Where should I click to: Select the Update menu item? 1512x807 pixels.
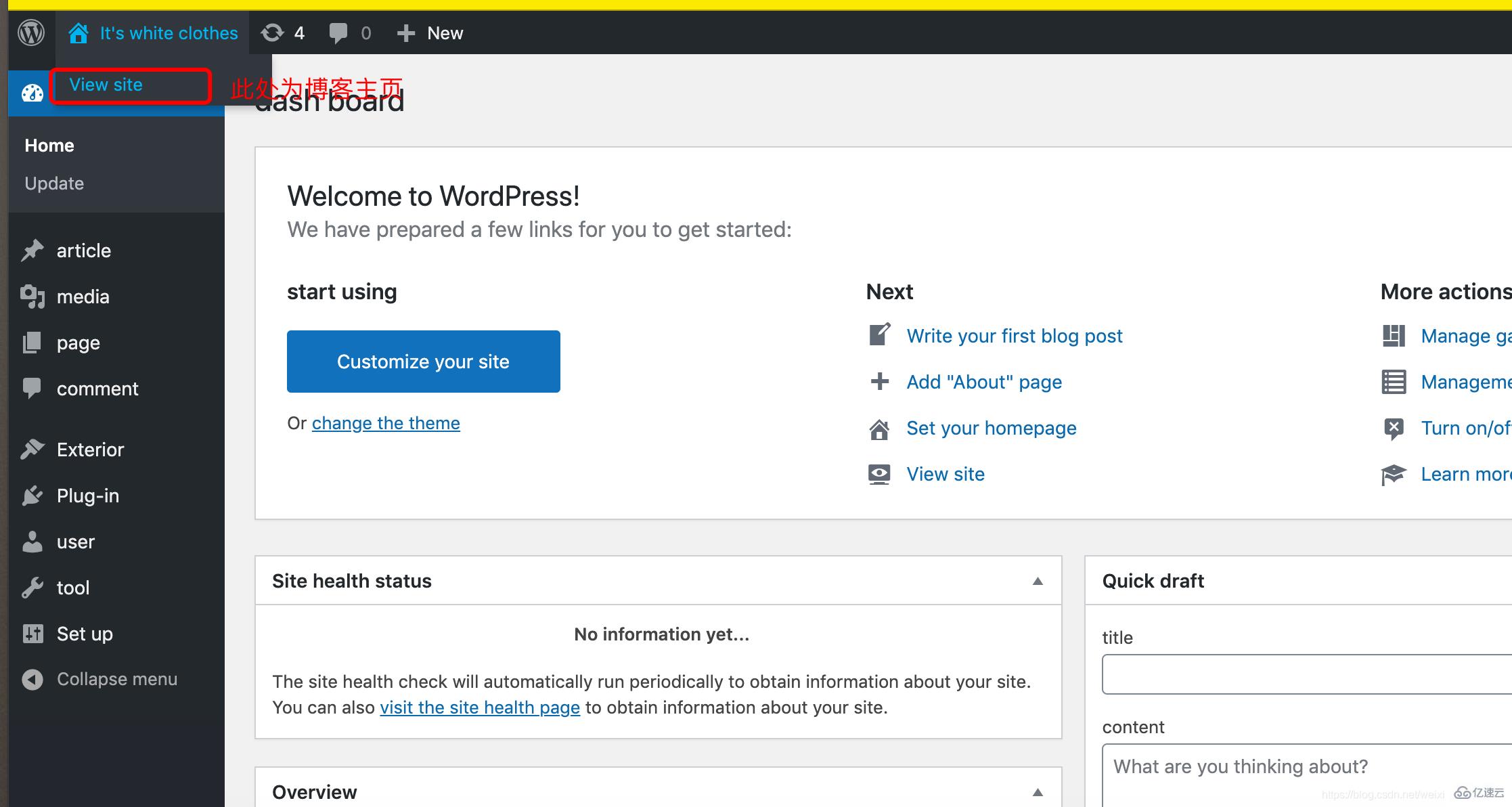coord(54,183)
